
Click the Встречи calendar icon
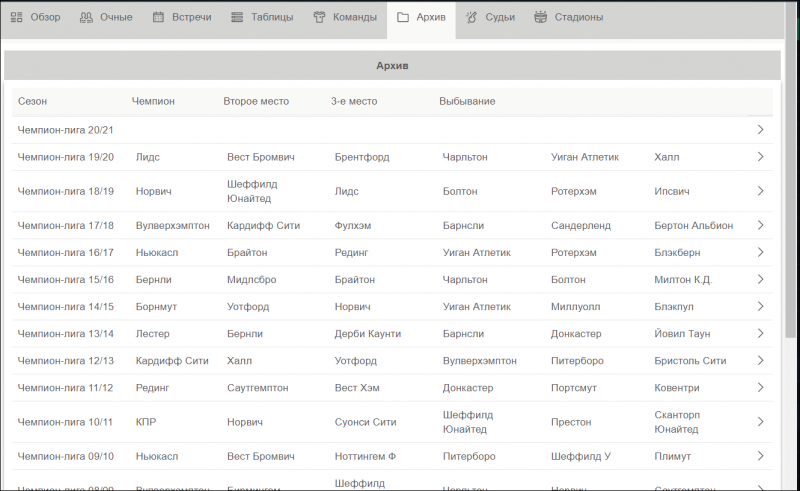click(x=158, y=17)
